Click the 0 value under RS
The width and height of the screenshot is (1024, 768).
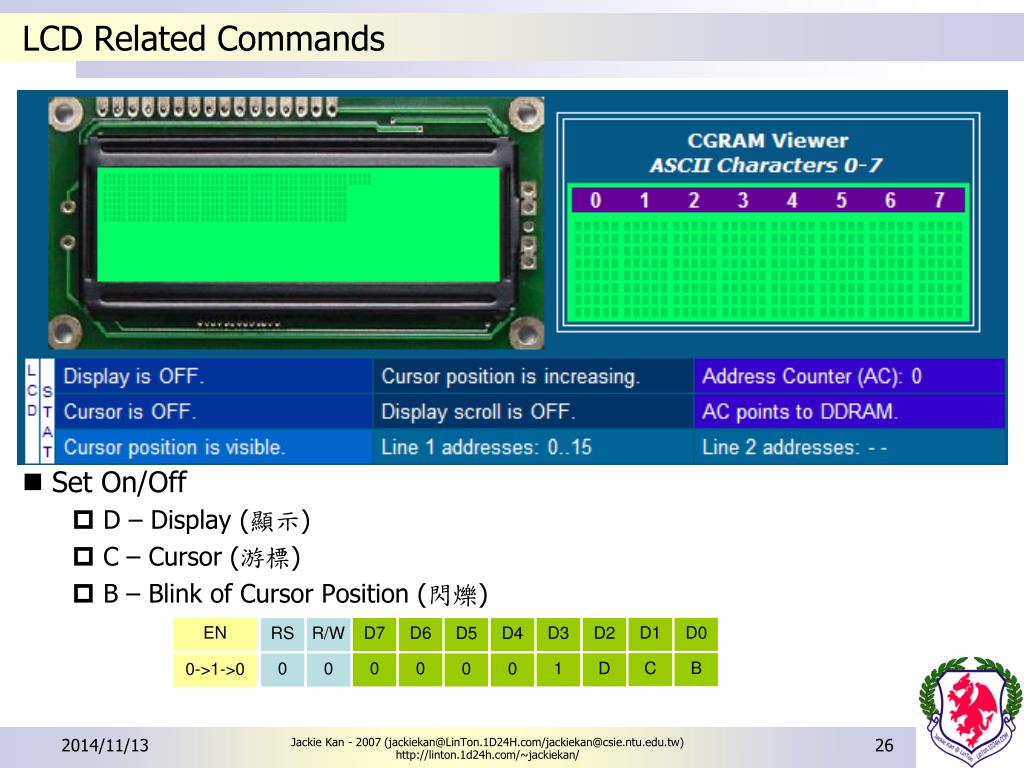(x=282, y=669)
